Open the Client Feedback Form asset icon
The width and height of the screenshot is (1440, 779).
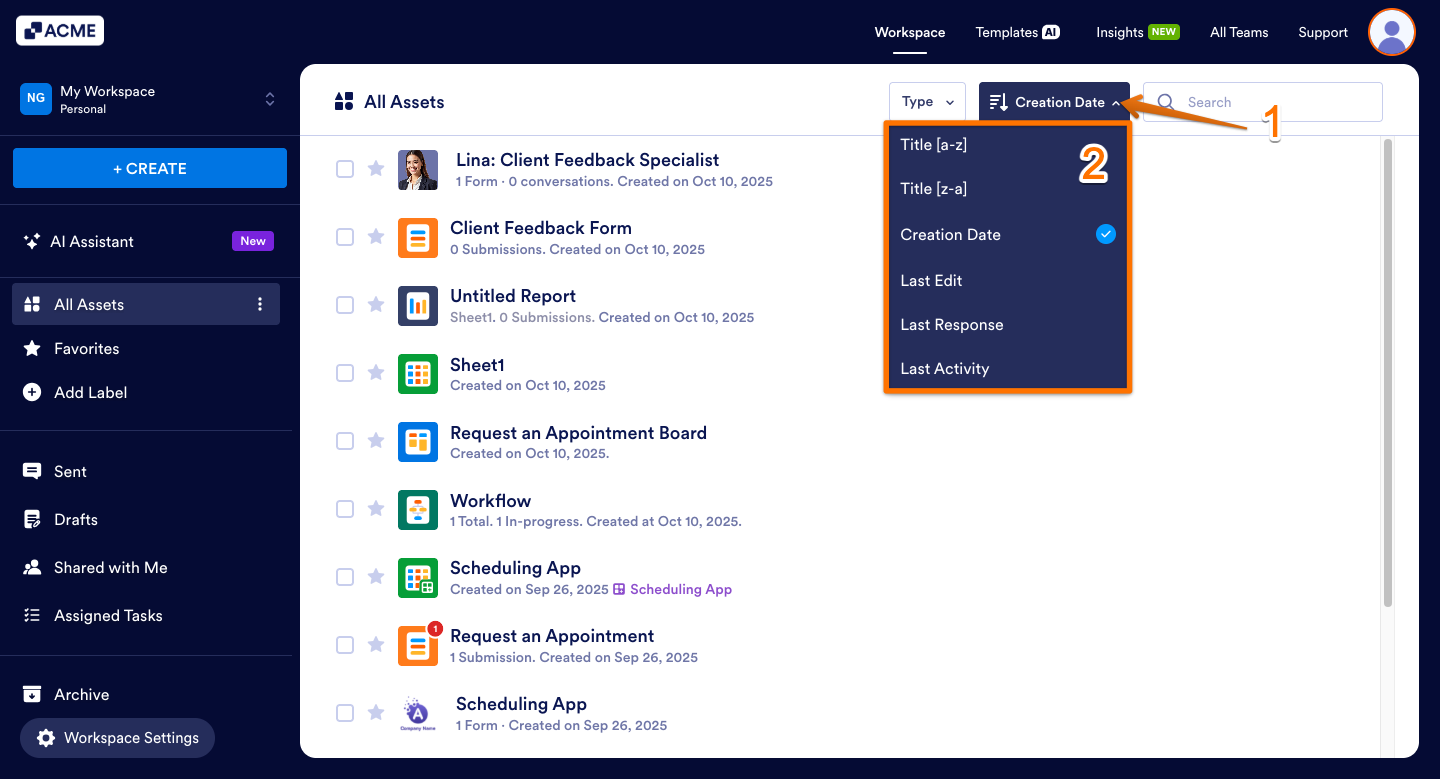418,237
